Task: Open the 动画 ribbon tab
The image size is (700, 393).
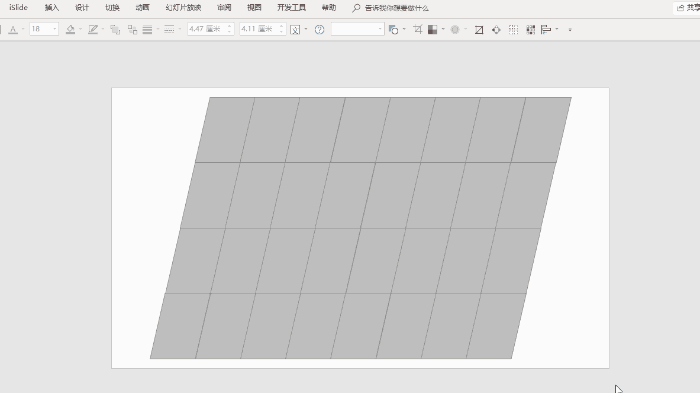Action: 142,8
